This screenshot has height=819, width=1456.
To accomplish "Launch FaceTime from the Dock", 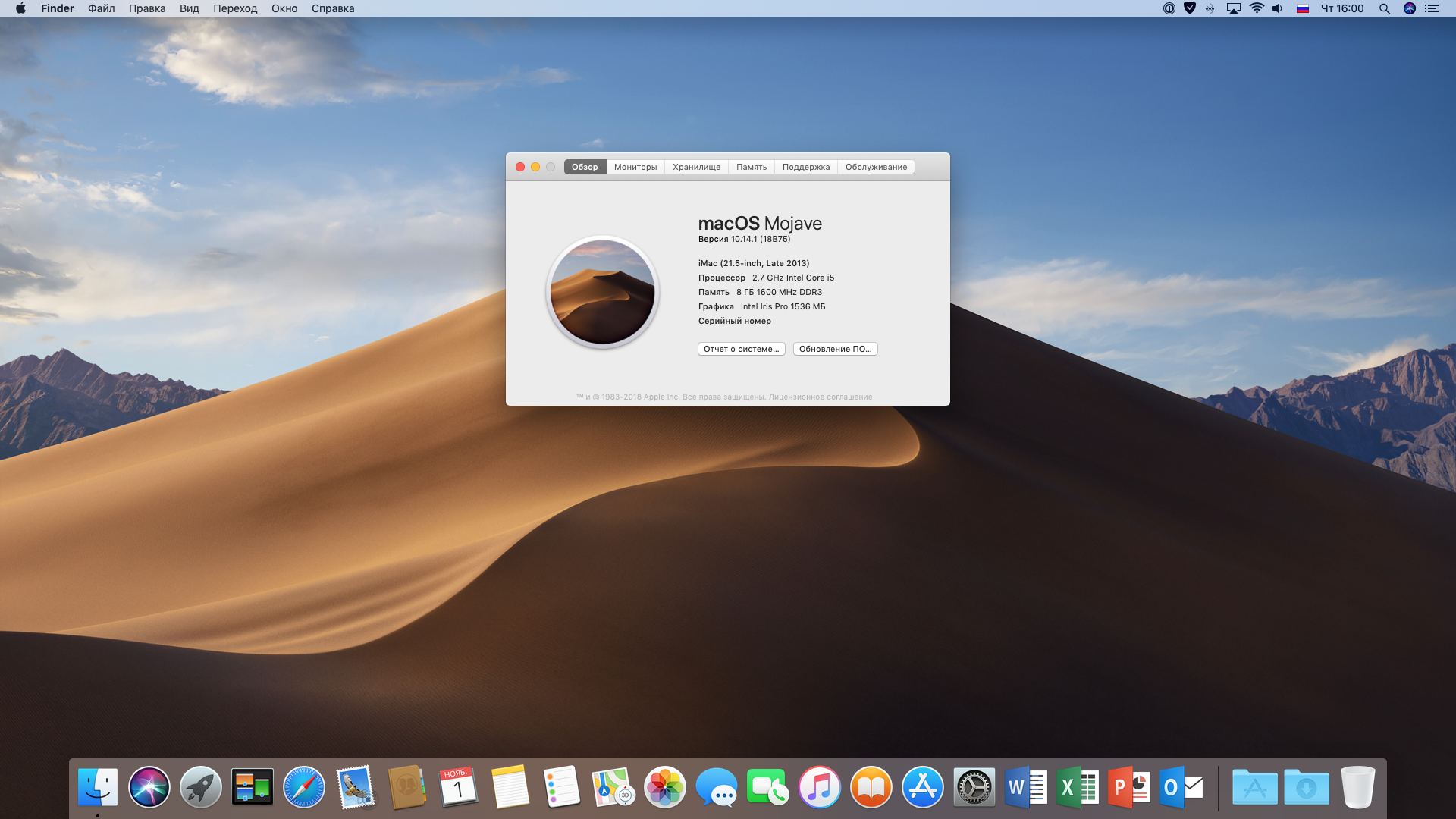I will 768,787.
